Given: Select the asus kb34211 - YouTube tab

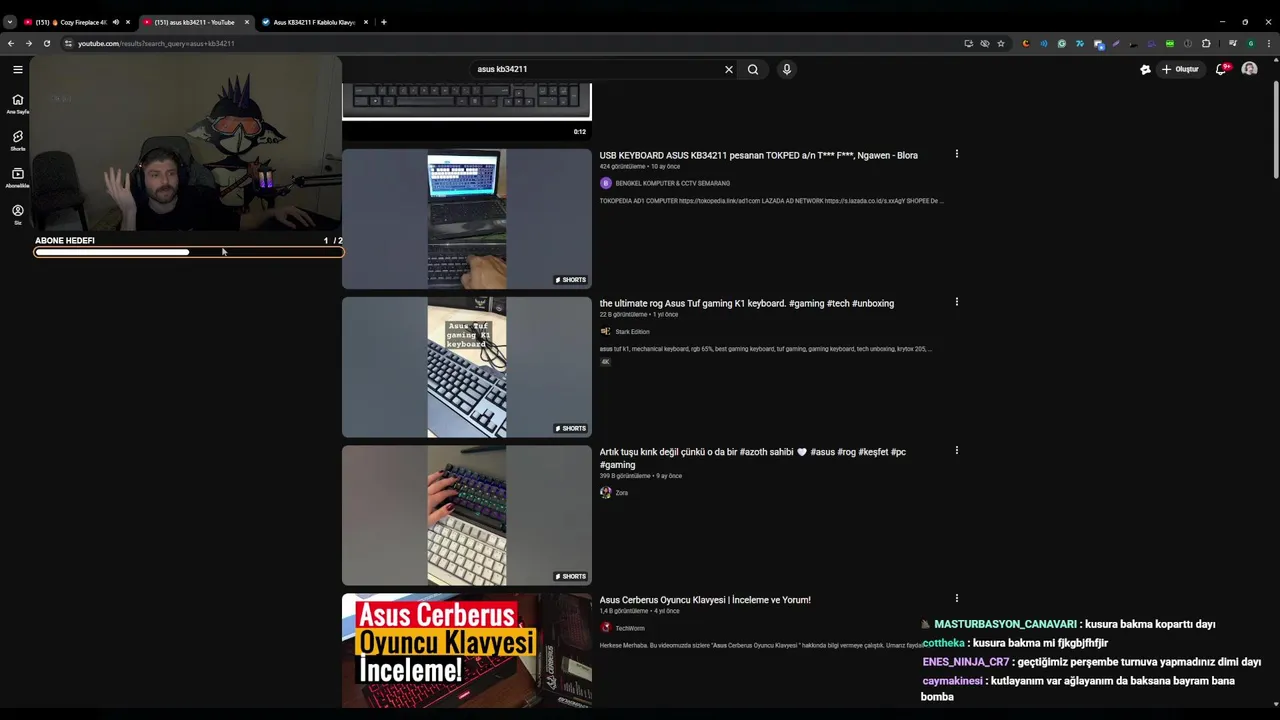Looking at the screenshot, I should (195, 22).
